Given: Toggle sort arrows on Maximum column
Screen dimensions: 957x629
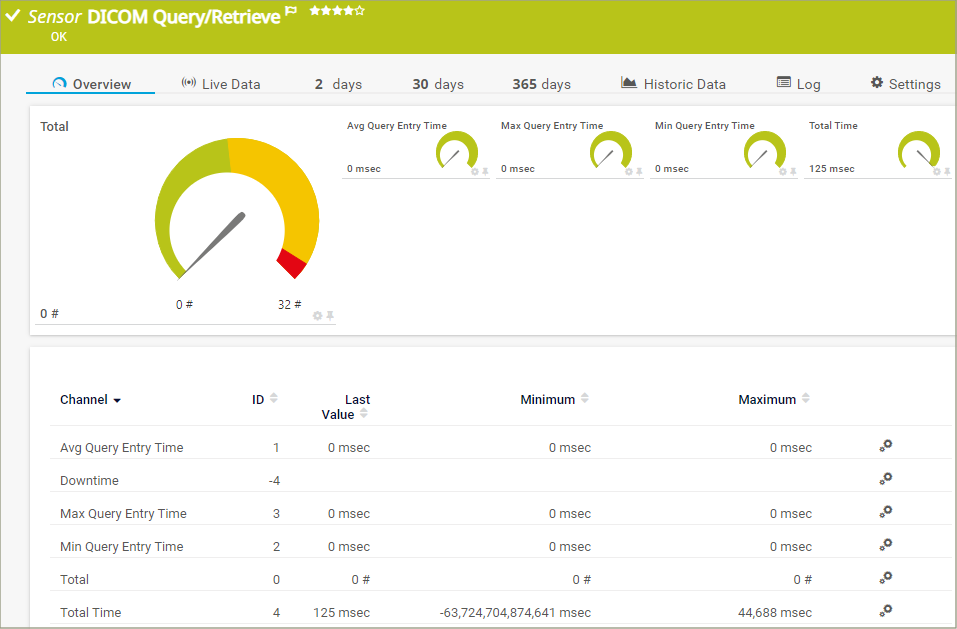Looking at the screenshot, I should (806, 398).
